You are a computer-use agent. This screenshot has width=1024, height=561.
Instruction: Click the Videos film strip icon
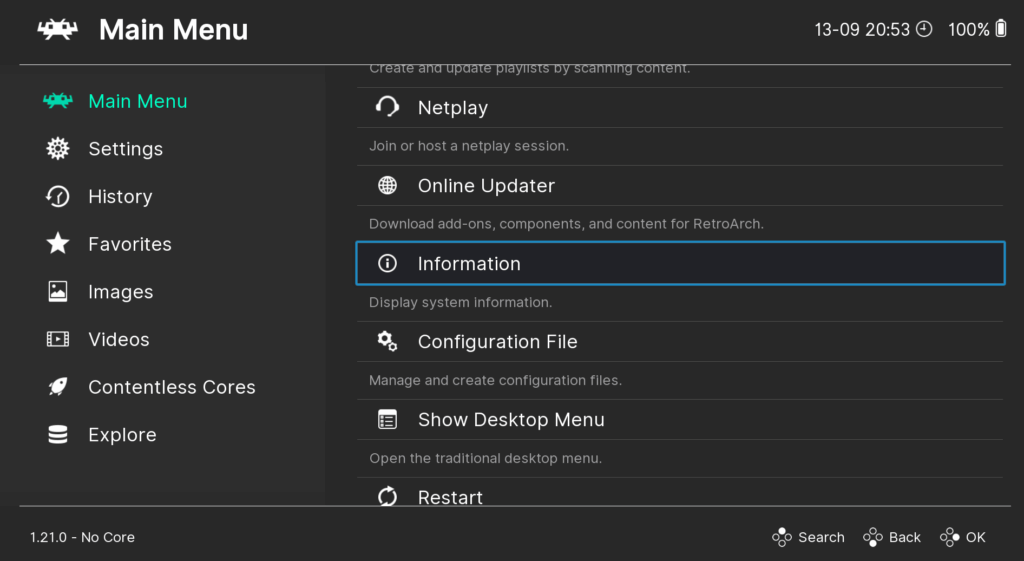point(58,340)
